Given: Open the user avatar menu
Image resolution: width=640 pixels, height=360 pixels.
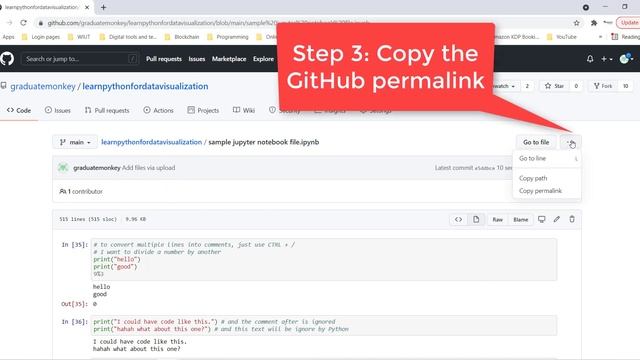Looking at the screenshot, I should (626, 59).
